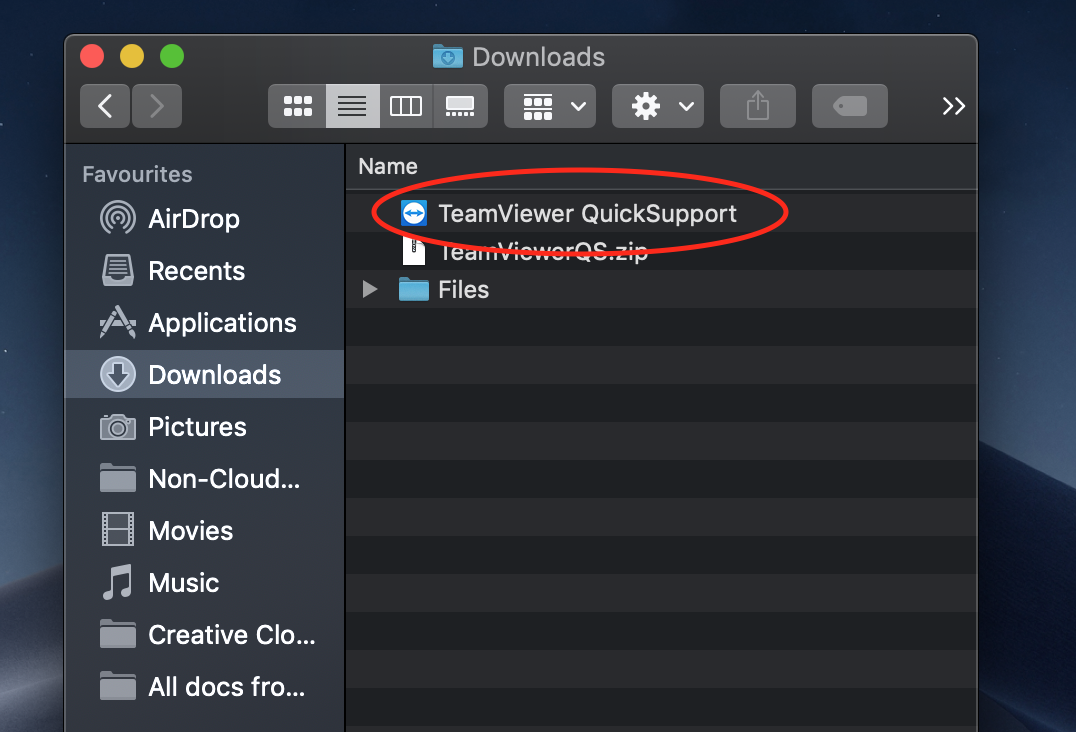Open the group-by arrangement dropdown
Image resolution: width=1076 pixels, height=732 pixels.
[x=550, y=106]
